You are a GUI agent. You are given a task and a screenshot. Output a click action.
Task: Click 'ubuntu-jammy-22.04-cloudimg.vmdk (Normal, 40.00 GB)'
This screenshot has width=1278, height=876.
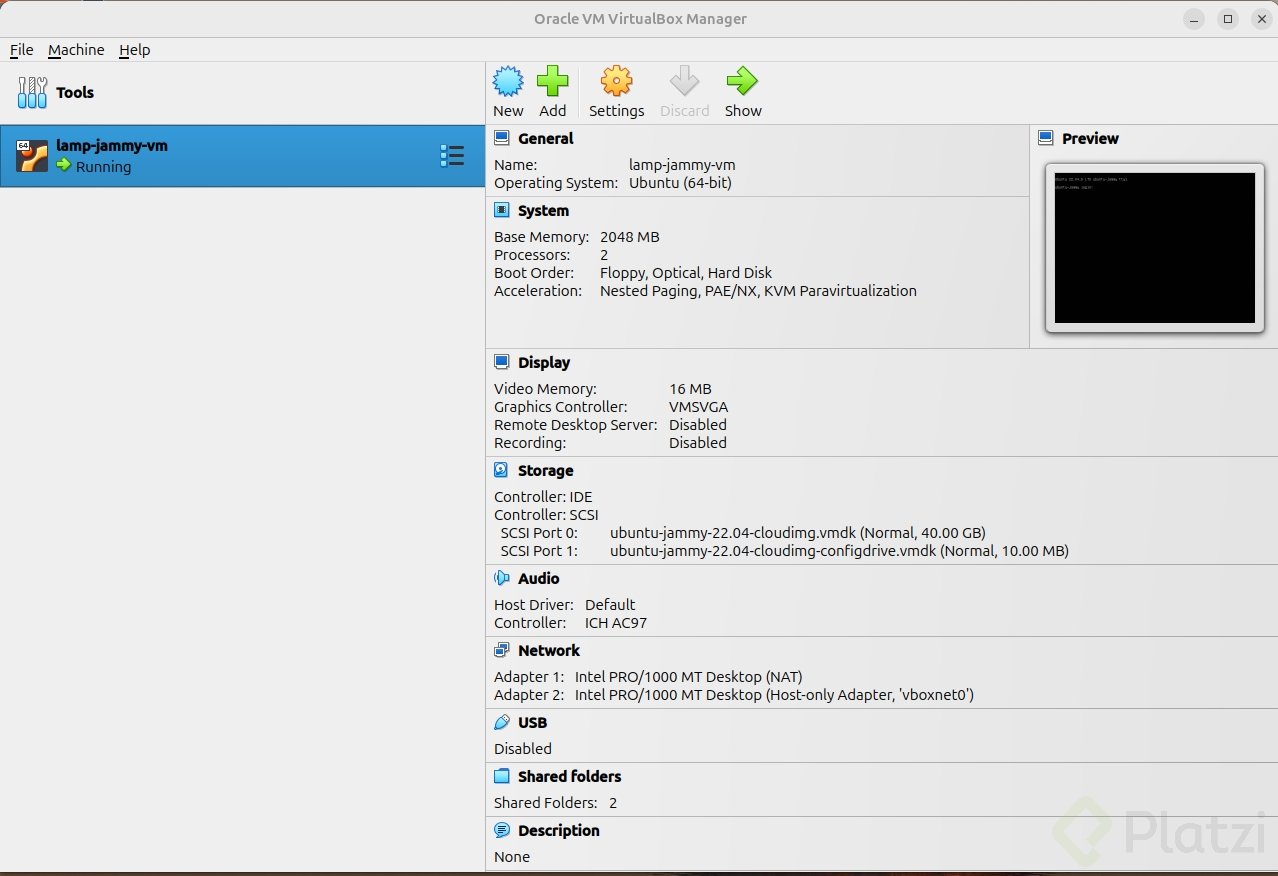(x=798, y=533)
